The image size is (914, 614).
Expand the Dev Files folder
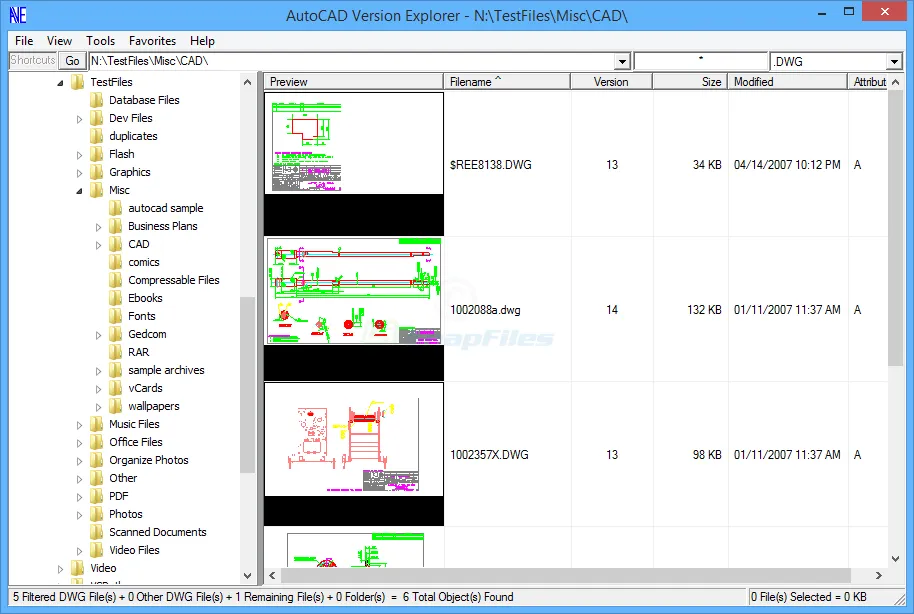(x=79, y=119)
